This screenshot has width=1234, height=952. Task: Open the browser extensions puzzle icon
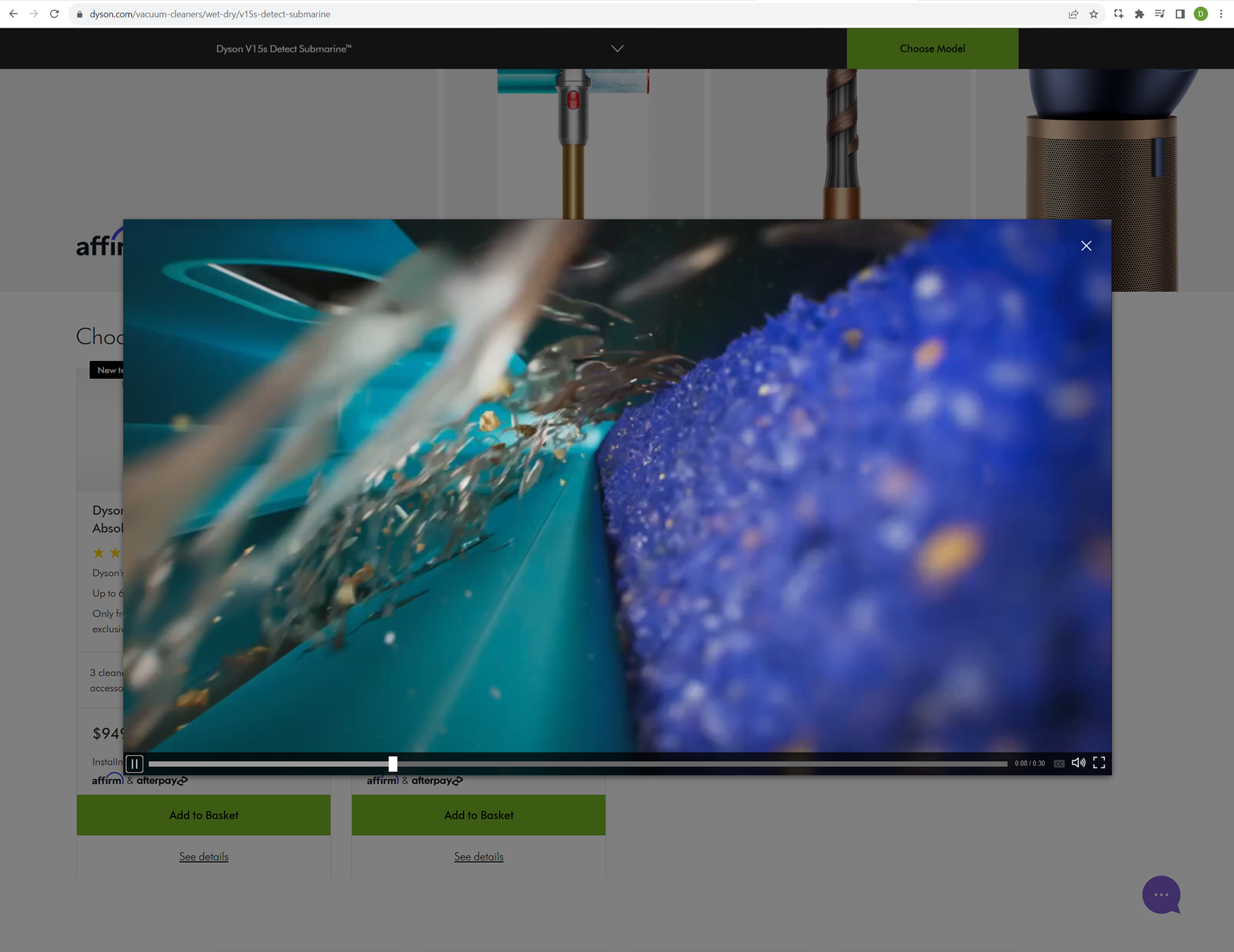pos(1140,14)
